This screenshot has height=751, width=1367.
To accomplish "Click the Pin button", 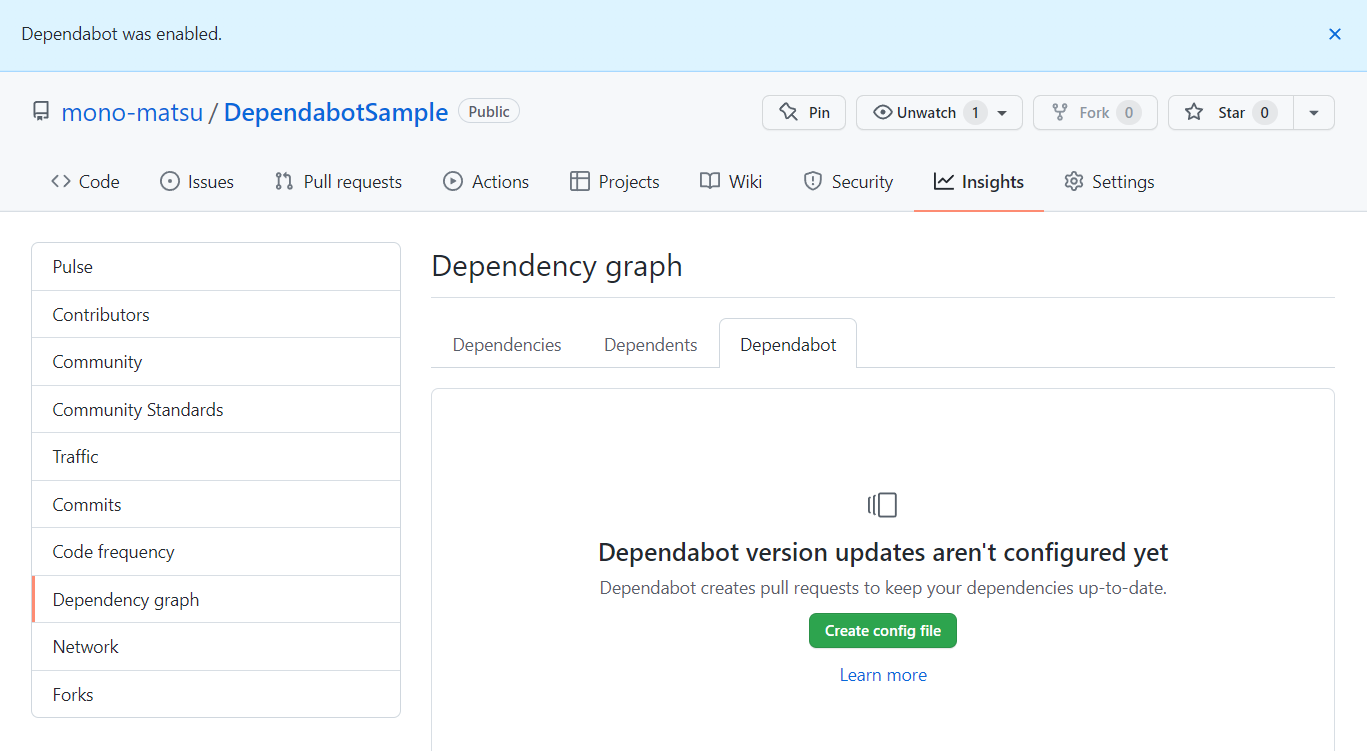I will (803, 112).
